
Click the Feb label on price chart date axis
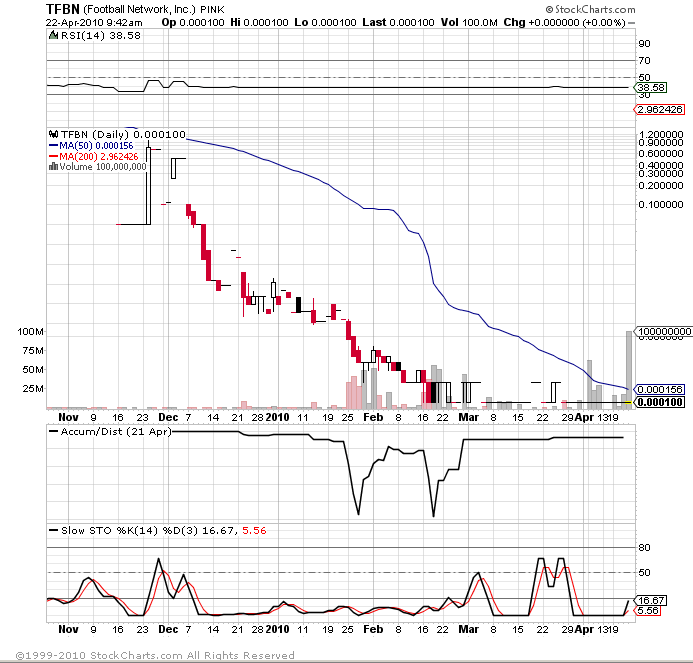(x=373, y=417)
